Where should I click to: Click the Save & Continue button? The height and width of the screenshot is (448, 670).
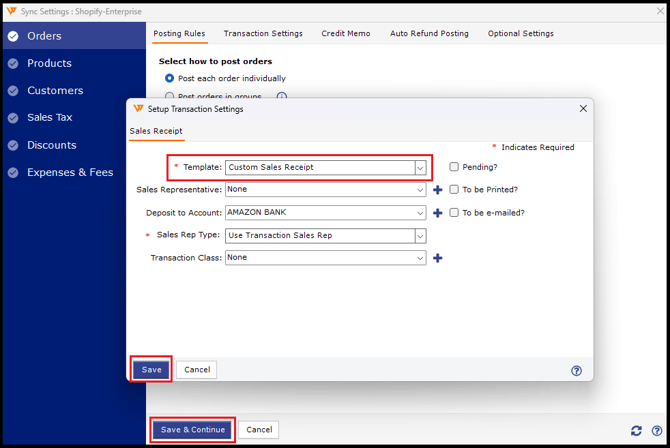click(x=193, y=430)
